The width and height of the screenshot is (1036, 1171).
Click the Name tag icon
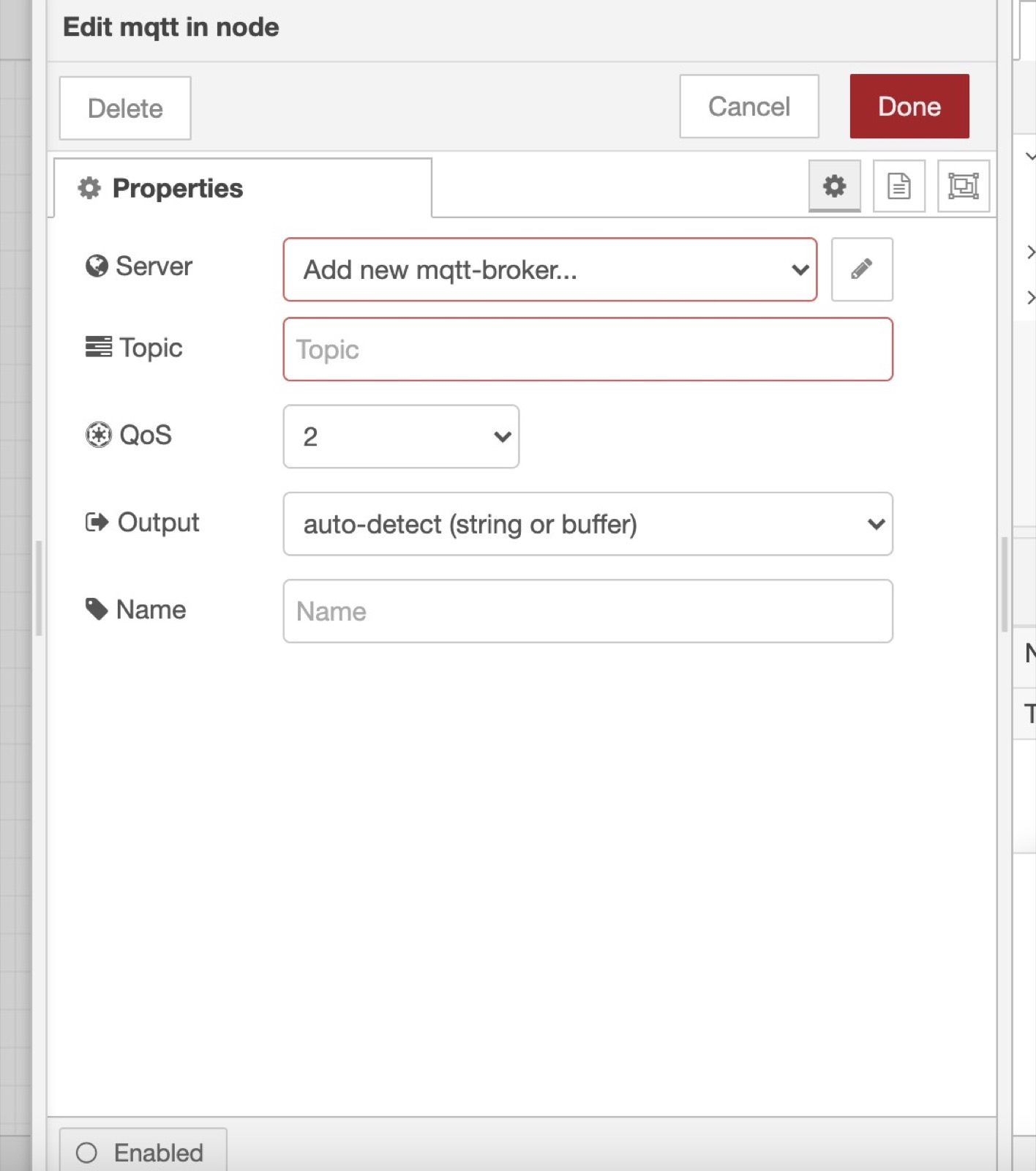tap(97, 609)
